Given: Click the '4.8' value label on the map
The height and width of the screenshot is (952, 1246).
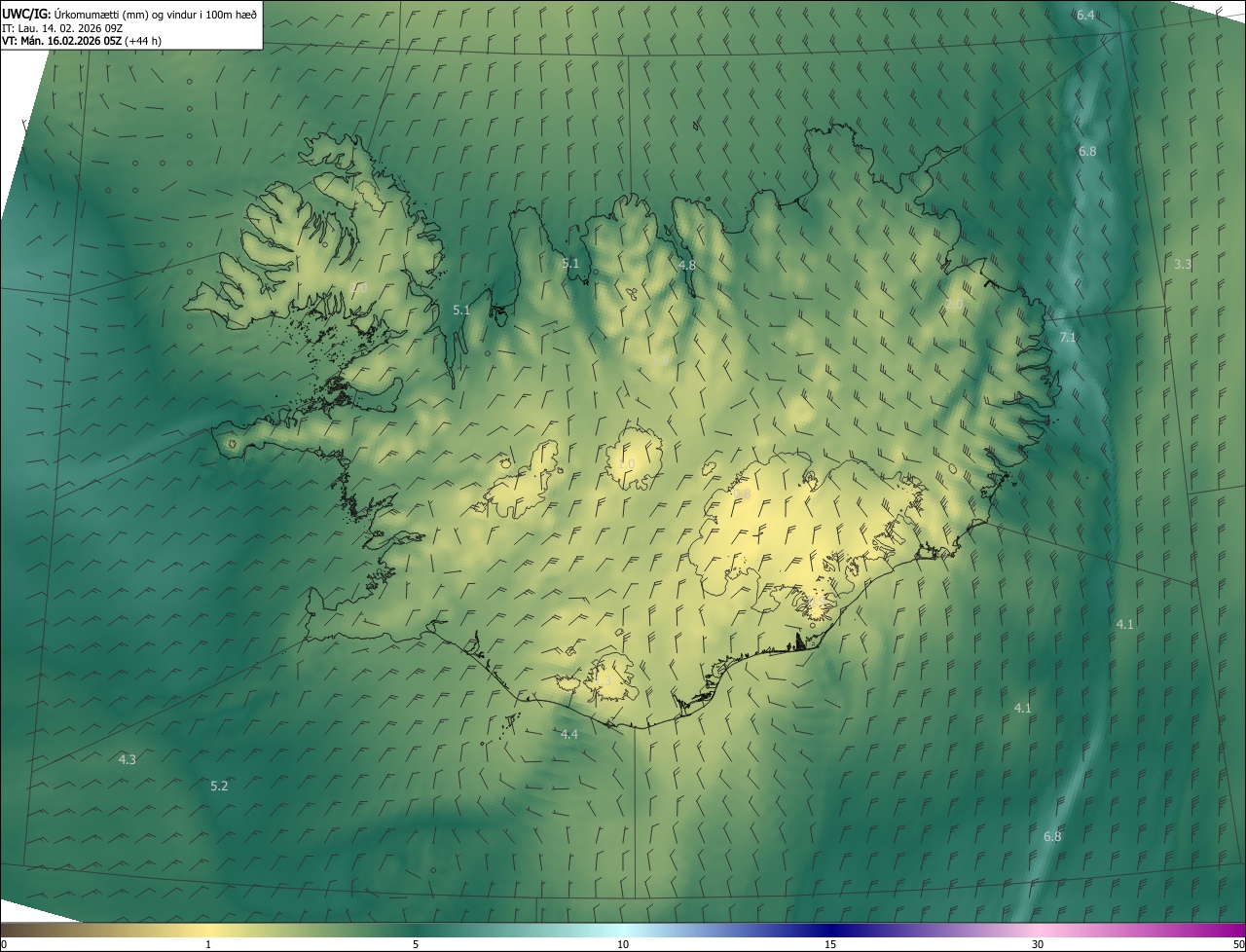Looking at the screenshot, I should click(687, 265).
